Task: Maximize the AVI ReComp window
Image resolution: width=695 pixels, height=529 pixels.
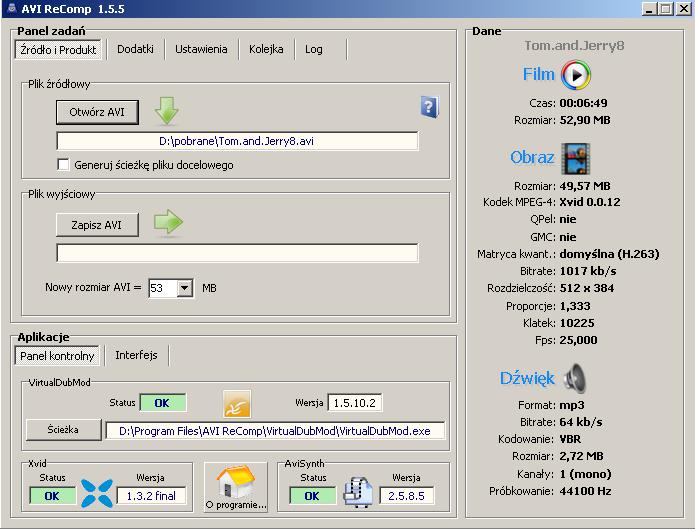Action: pyautogui.click(x=666, y=9)
